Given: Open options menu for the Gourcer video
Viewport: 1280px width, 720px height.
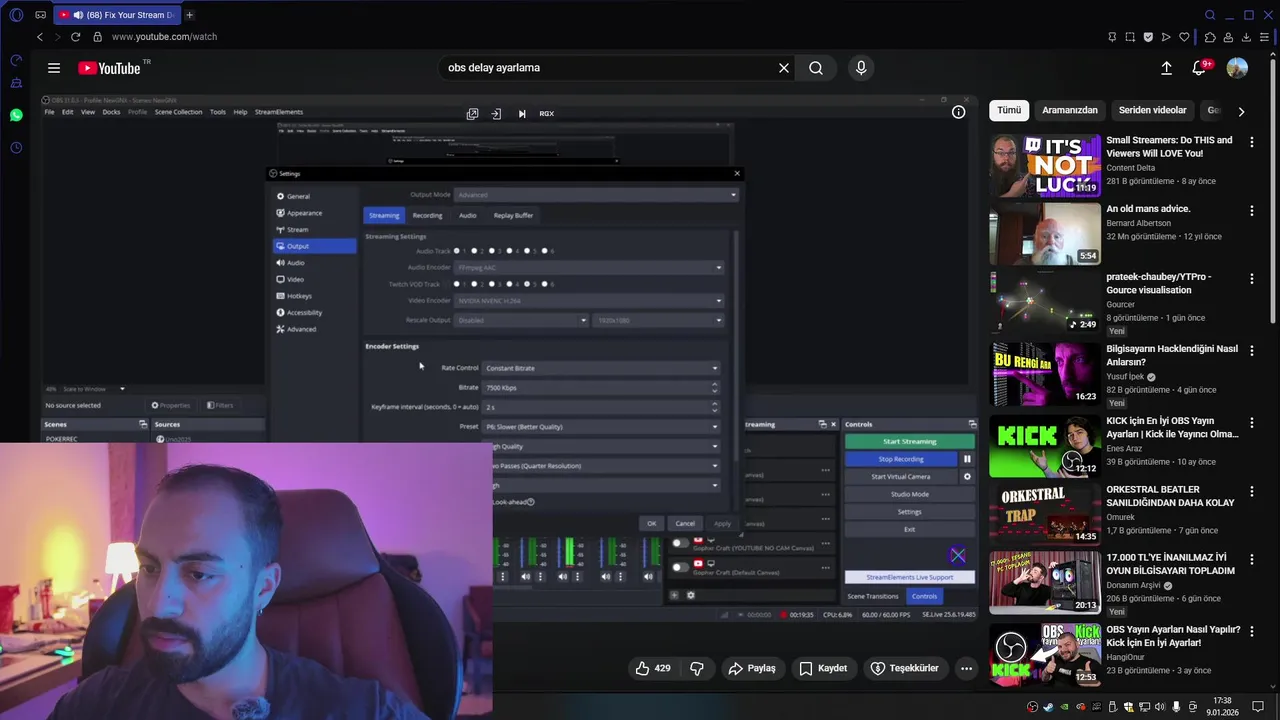Looking at the screenshot, I should (x=1251, y=279).
